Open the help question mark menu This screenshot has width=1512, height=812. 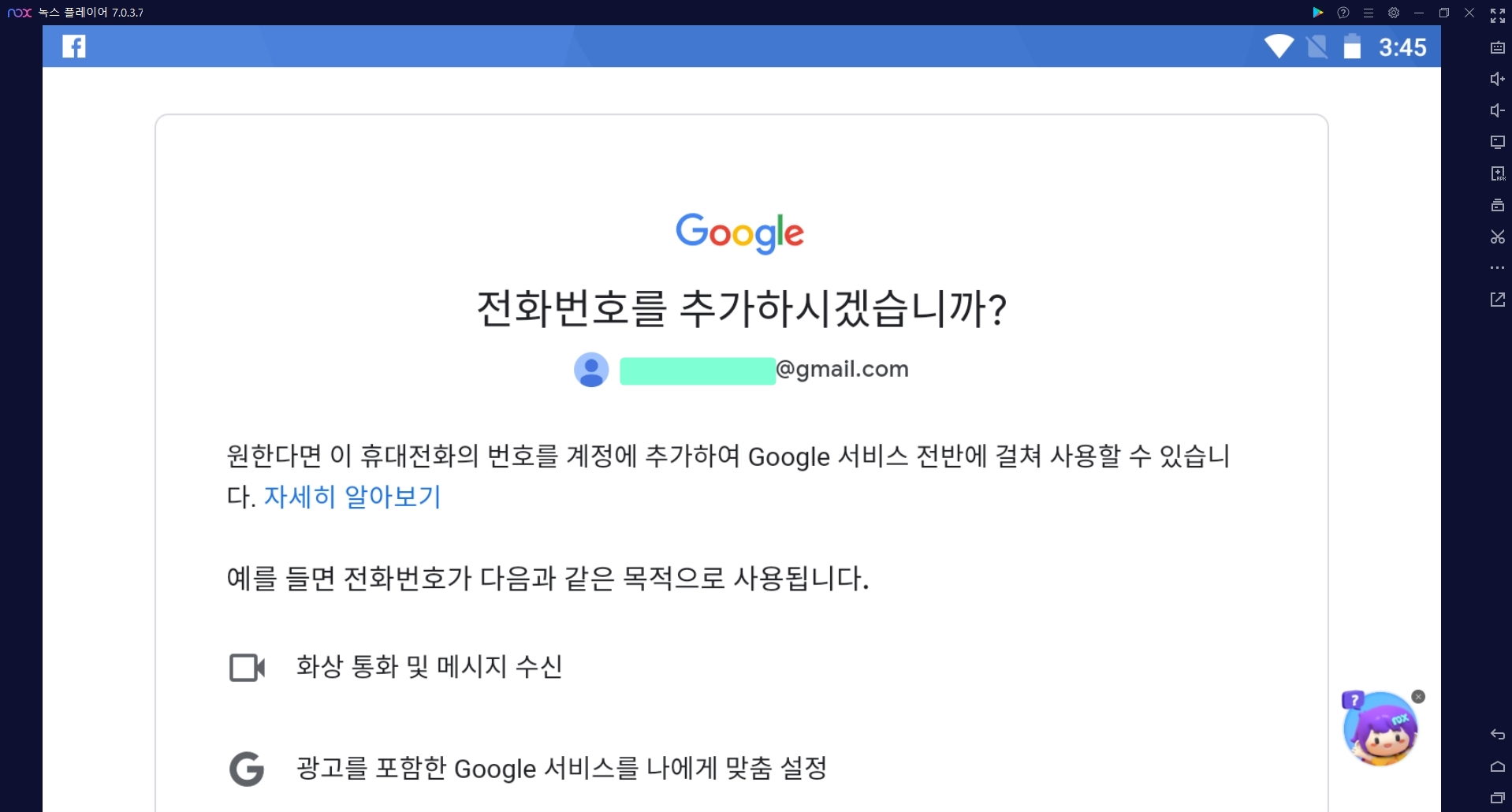(1343, 13)
